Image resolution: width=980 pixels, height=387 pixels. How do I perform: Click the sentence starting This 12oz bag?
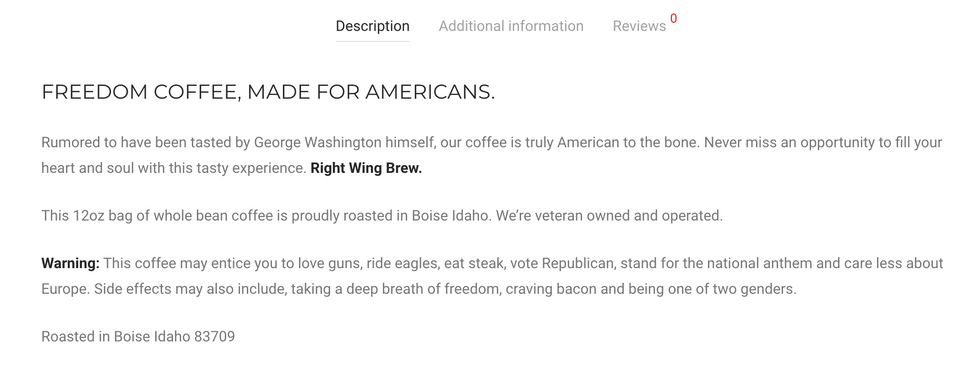coord(382,216)
